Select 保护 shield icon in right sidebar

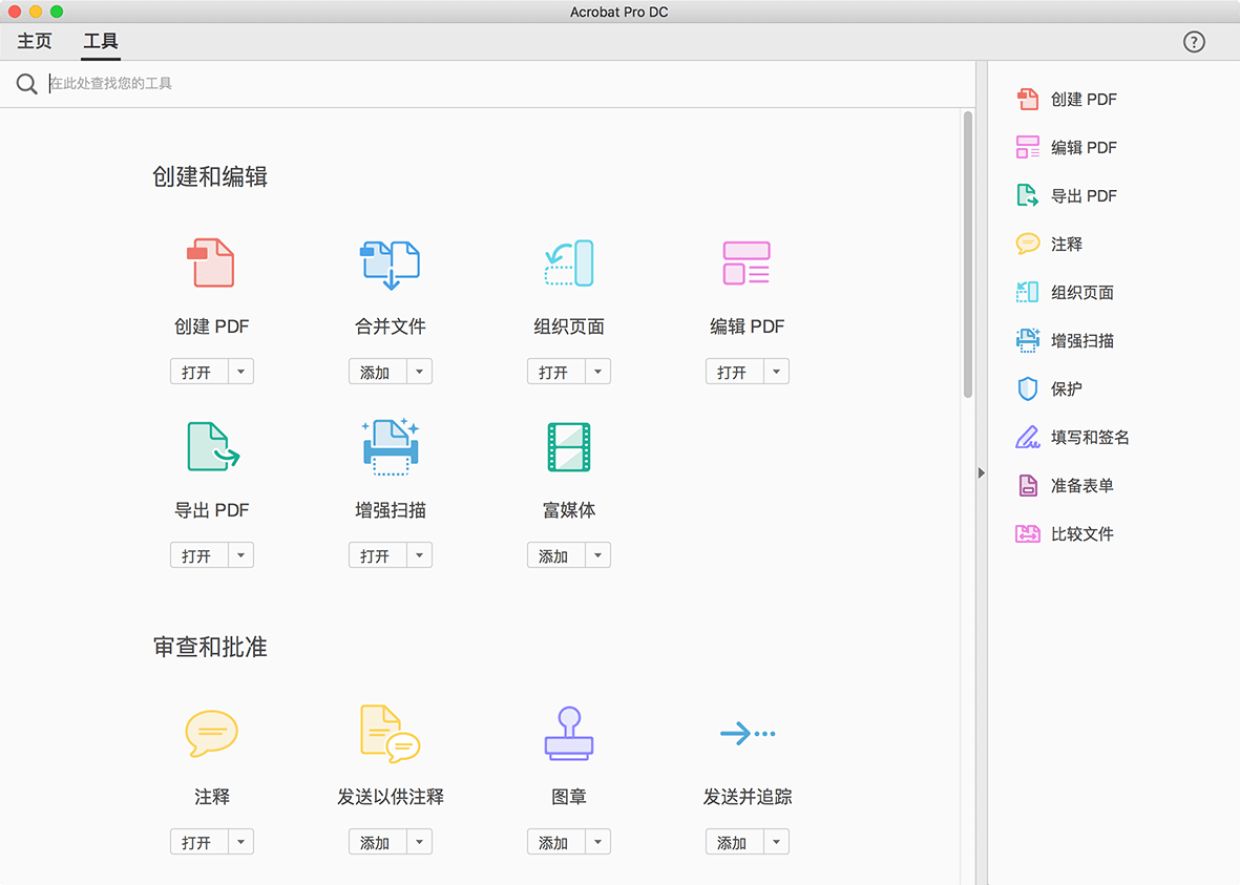[1027, 388]
